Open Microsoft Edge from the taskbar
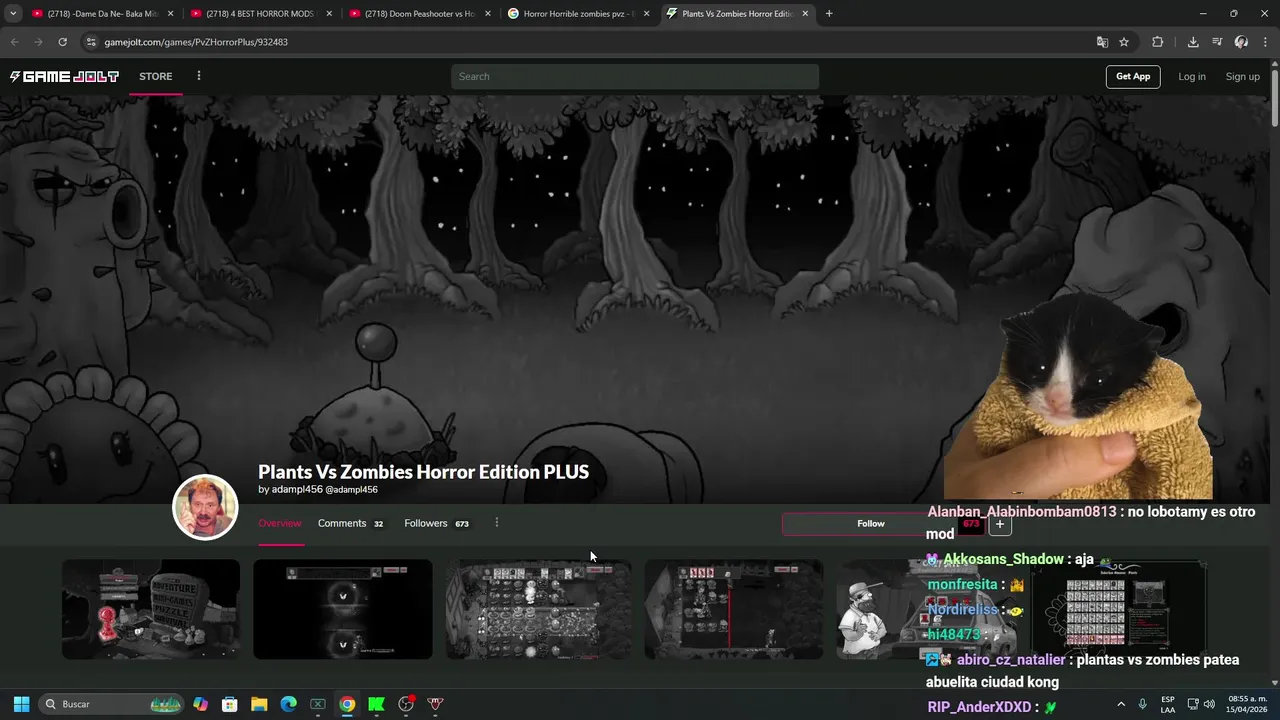 288,704
